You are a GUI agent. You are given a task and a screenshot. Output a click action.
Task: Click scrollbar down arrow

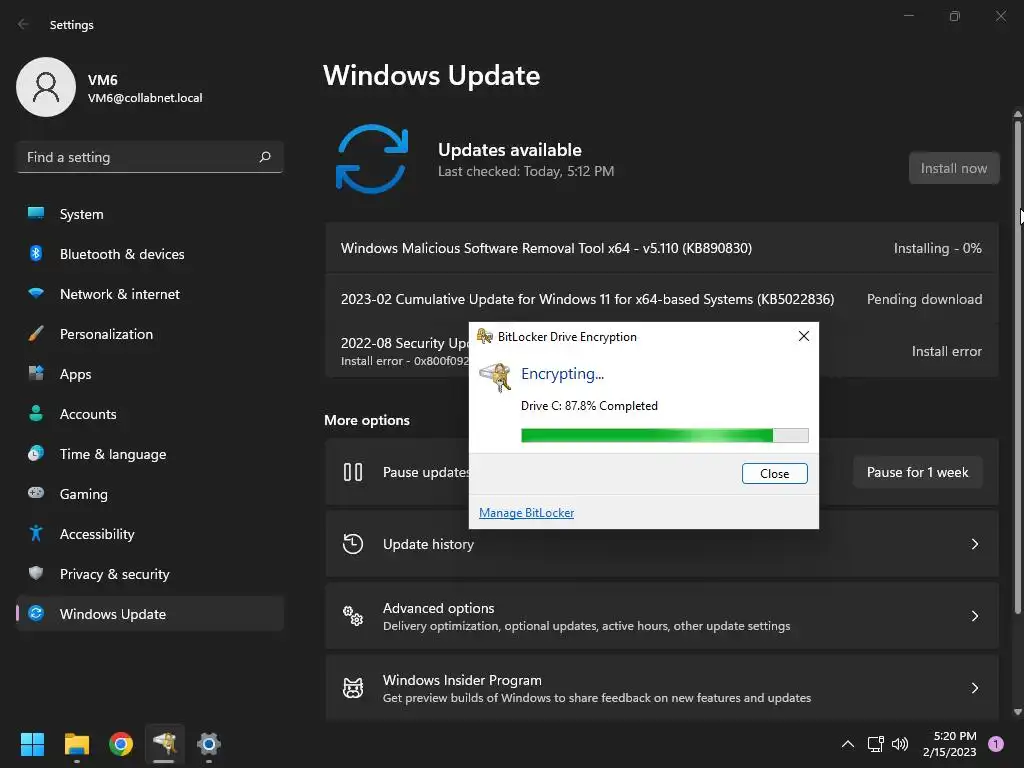coord(1017,712)
